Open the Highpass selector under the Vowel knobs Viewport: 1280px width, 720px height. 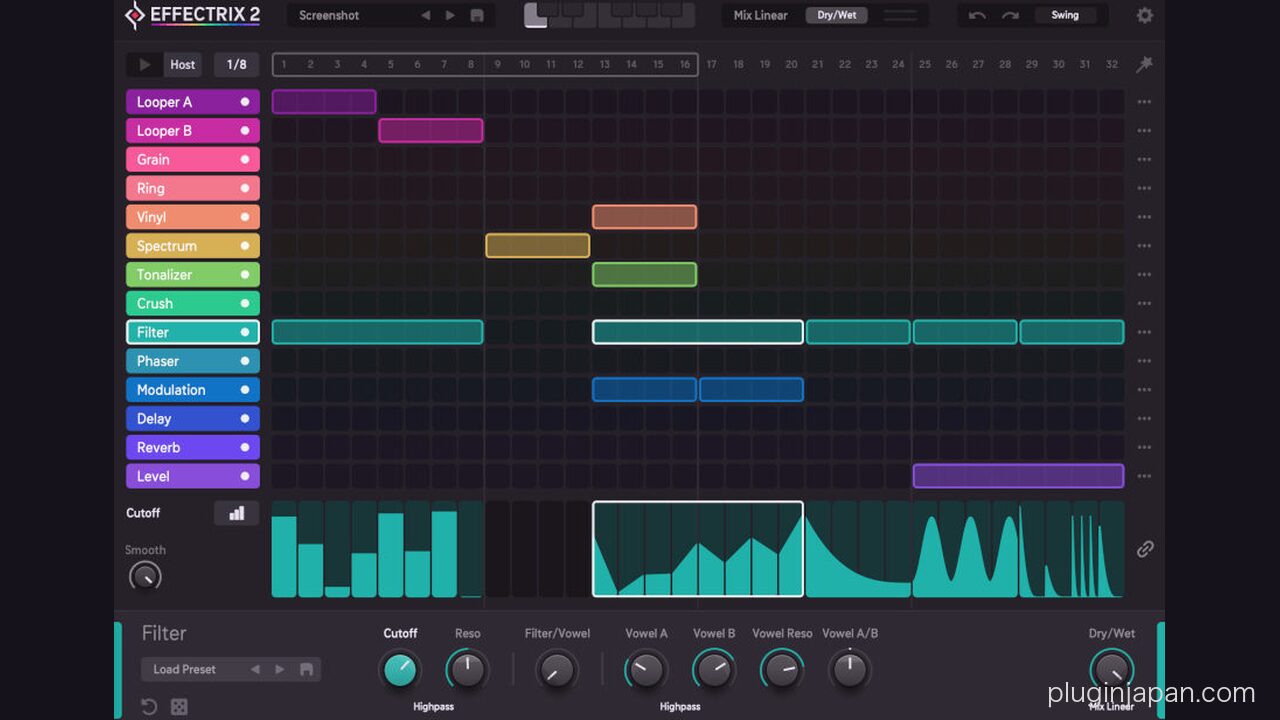(x=680, y=707)
